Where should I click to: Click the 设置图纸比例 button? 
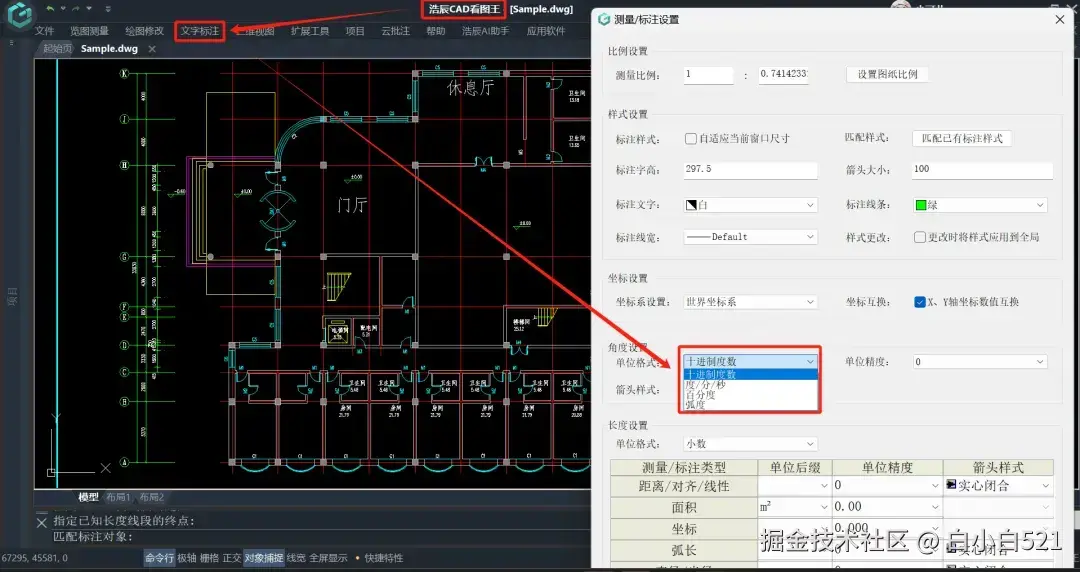click(x=887, y=74)
